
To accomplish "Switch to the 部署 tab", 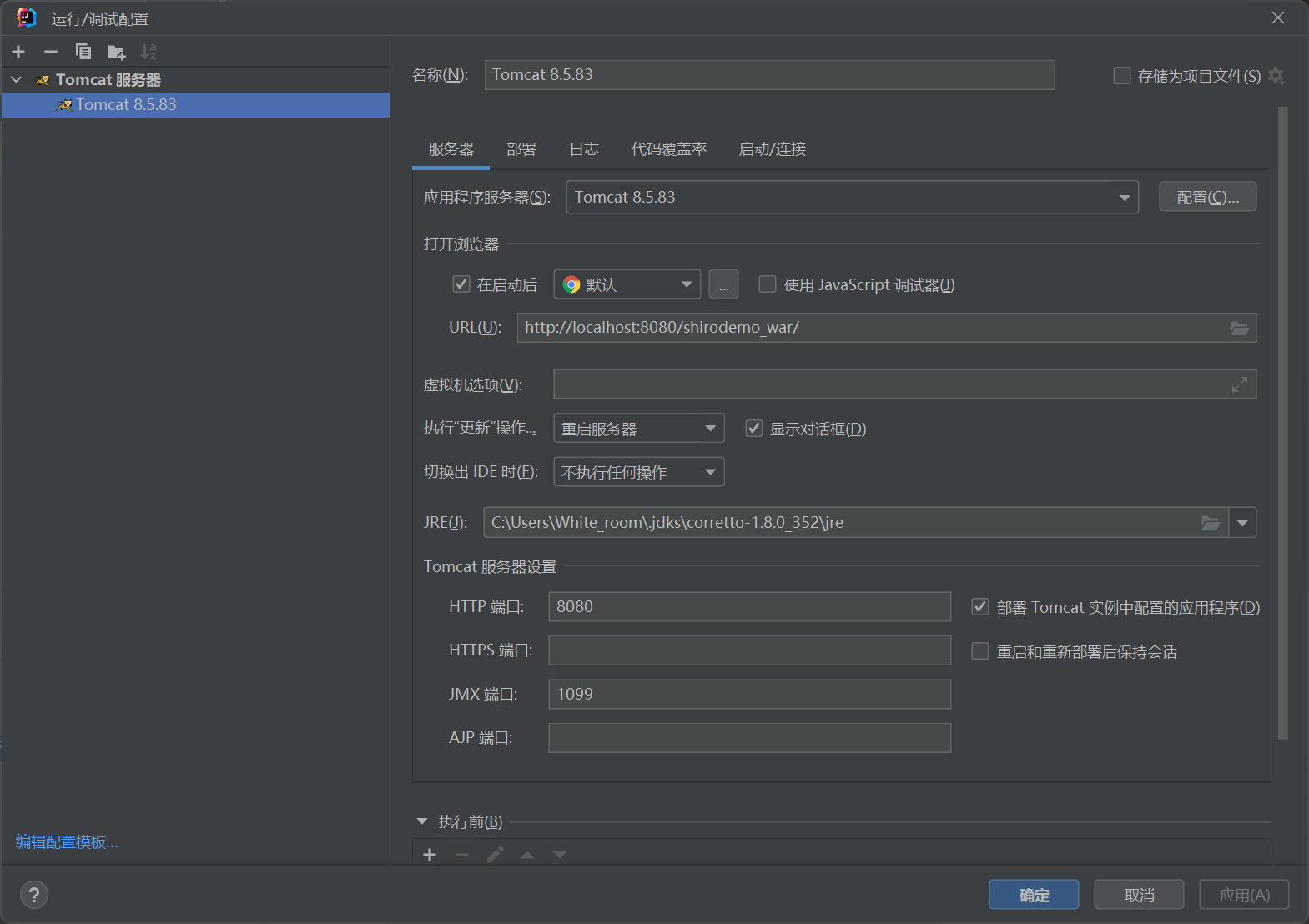I will [521, 149].
